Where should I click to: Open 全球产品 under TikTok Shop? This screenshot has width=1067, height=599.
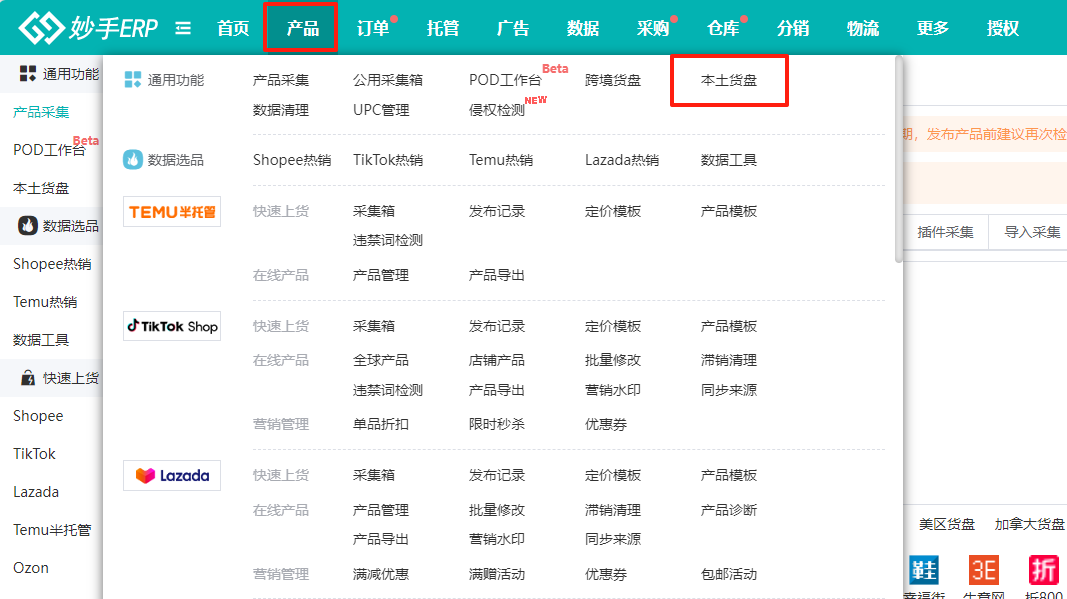[x=381, y=360]
